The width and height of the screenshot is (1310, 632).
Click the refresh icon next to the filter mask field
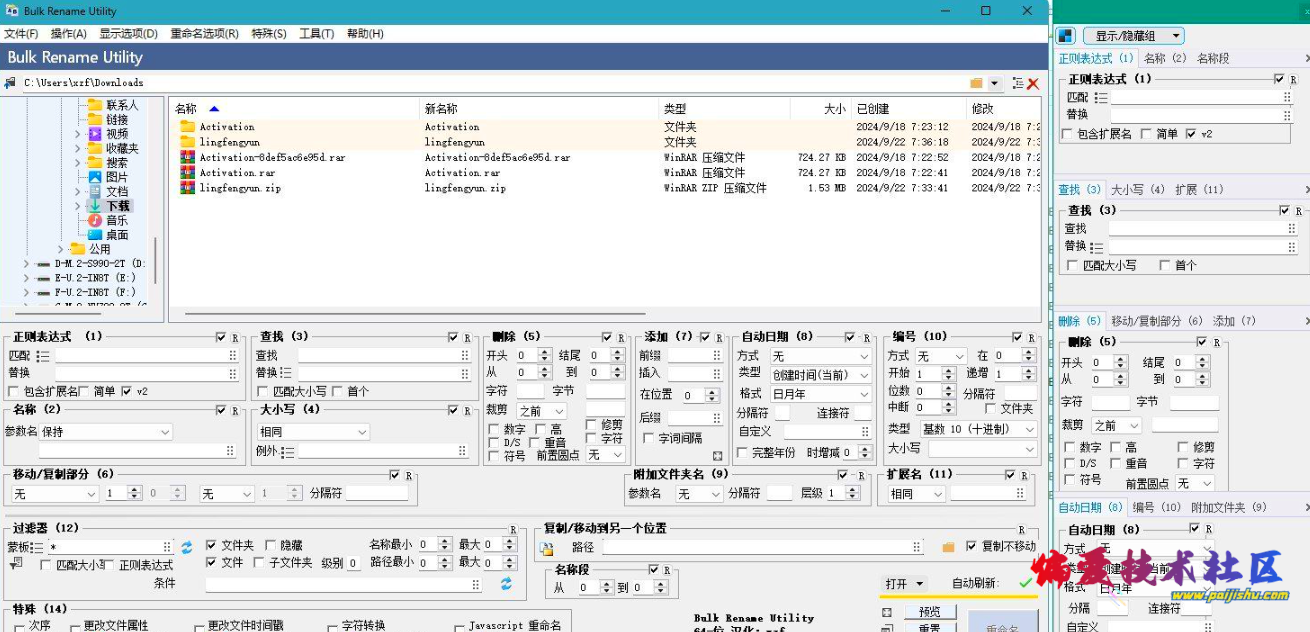tap(186, 547)
